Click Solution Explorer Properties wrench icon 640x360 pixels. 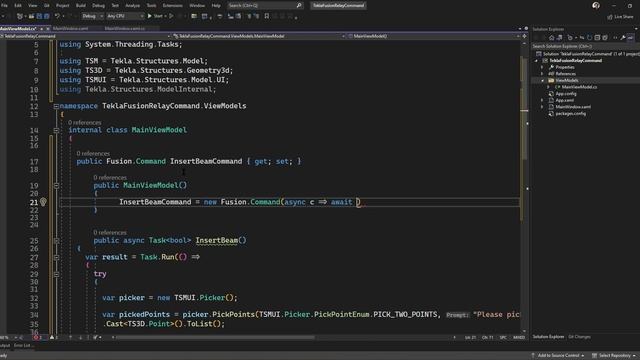tap(623, 38)
